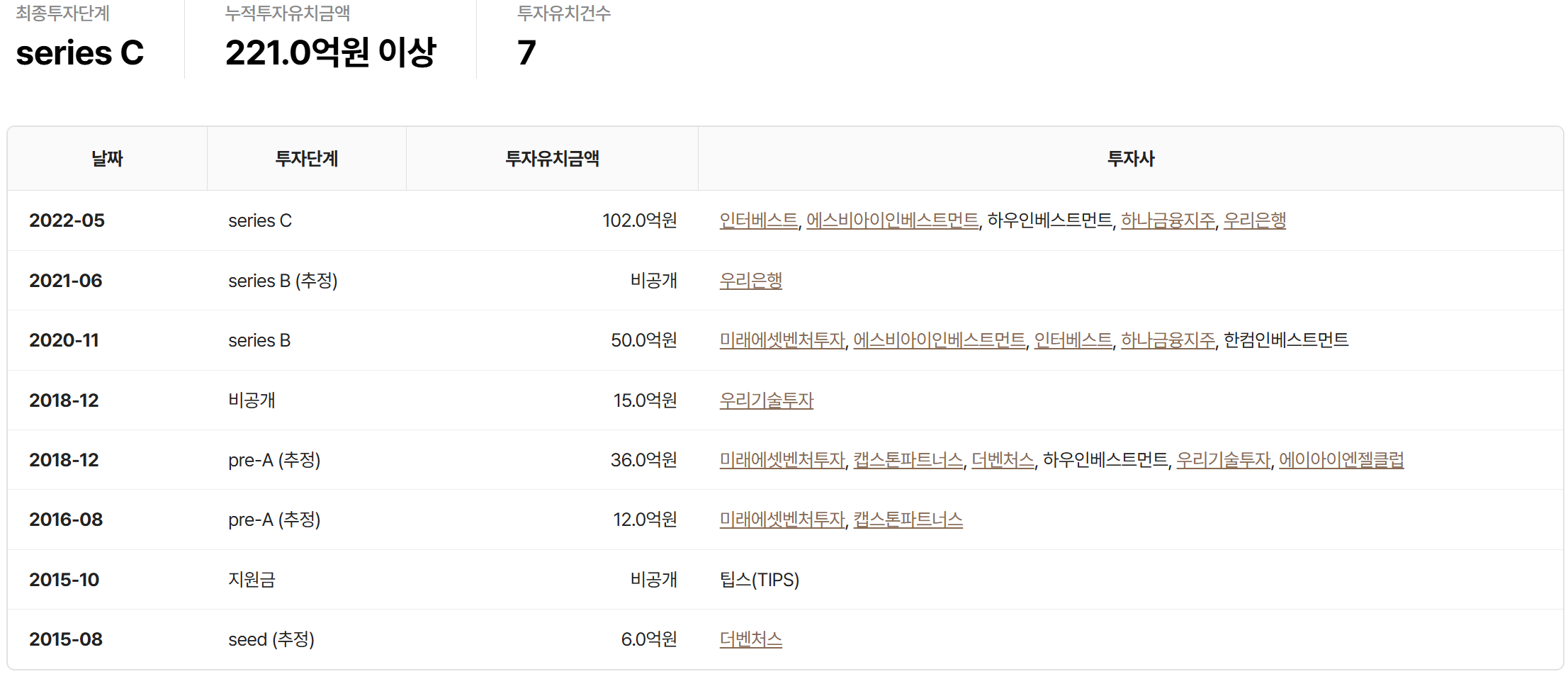Click 미래에셋벤처투자 in the 2020-11 row
Image resolution: width=1568 pixels, height=679 pixels.
point(782,340)
